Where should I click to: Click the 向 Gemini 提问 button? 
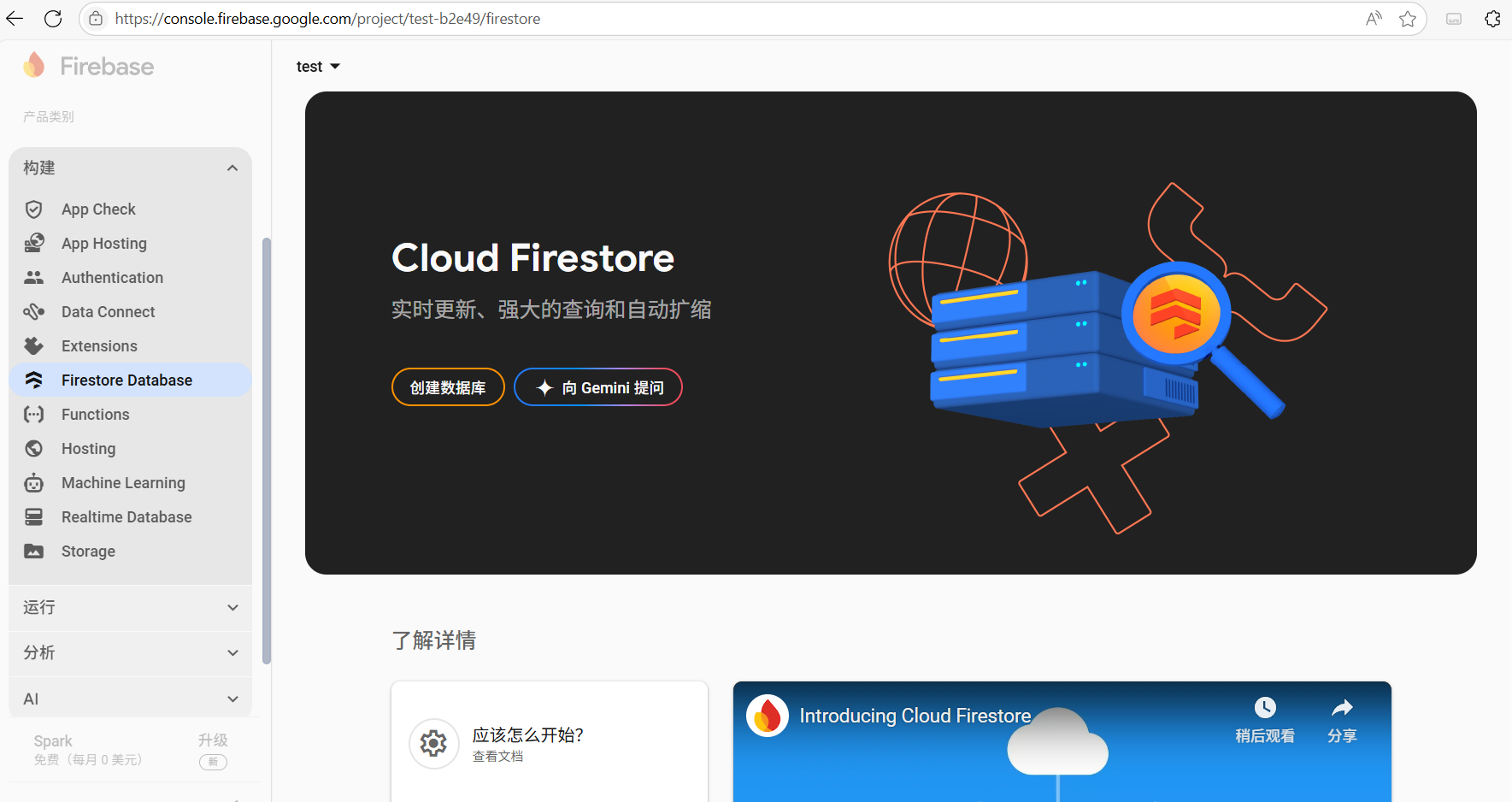click(x=598, y=387)
